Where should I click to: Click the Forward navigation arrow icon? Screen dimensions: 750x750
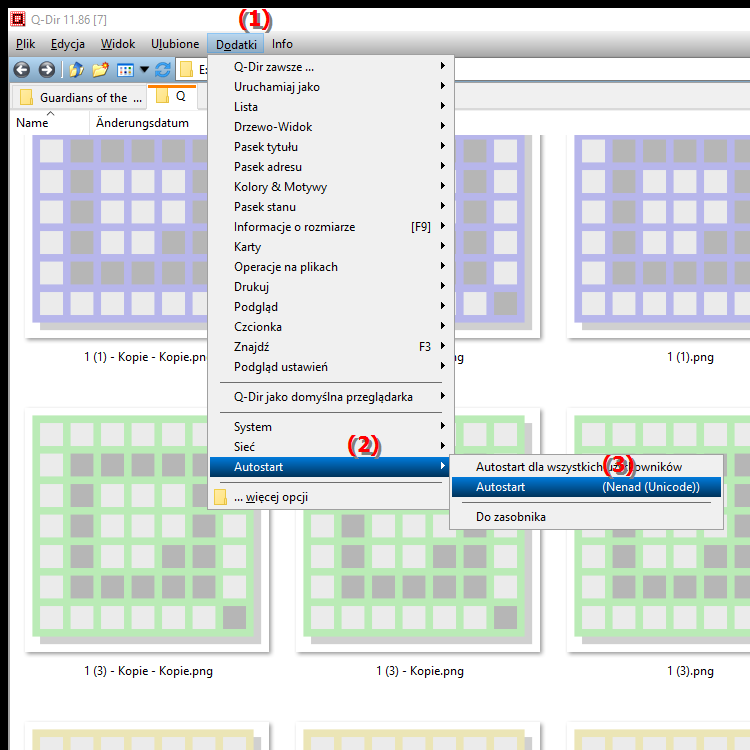point(46,70)
